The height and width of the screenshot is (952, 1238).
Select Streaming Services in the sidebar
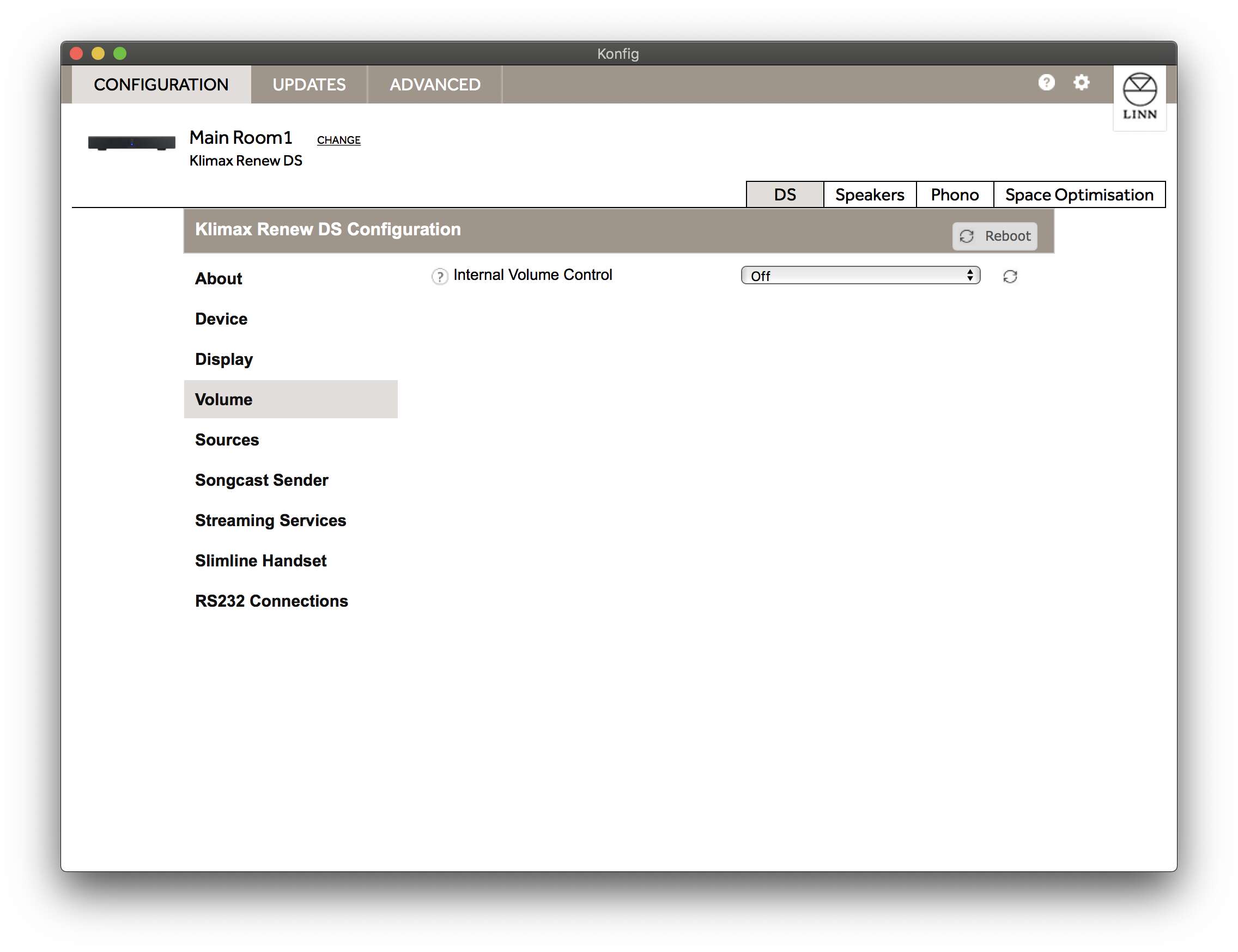point(270,520)
